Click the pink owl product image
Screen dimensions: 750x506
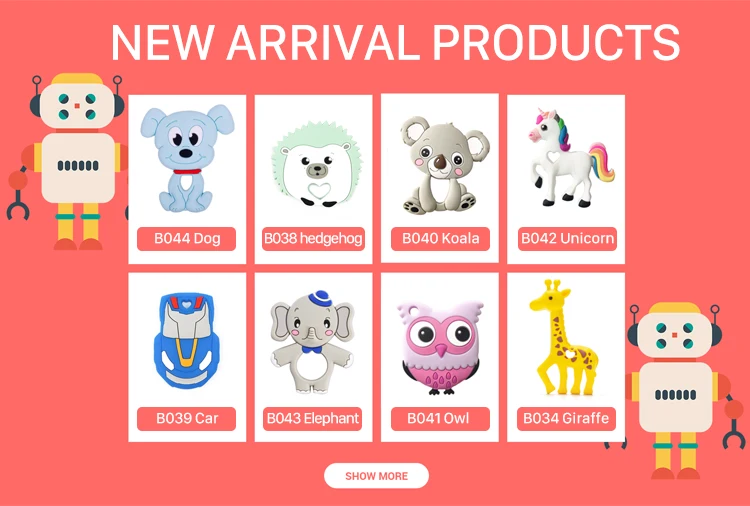pyautogui.click(x=441, y=347)
